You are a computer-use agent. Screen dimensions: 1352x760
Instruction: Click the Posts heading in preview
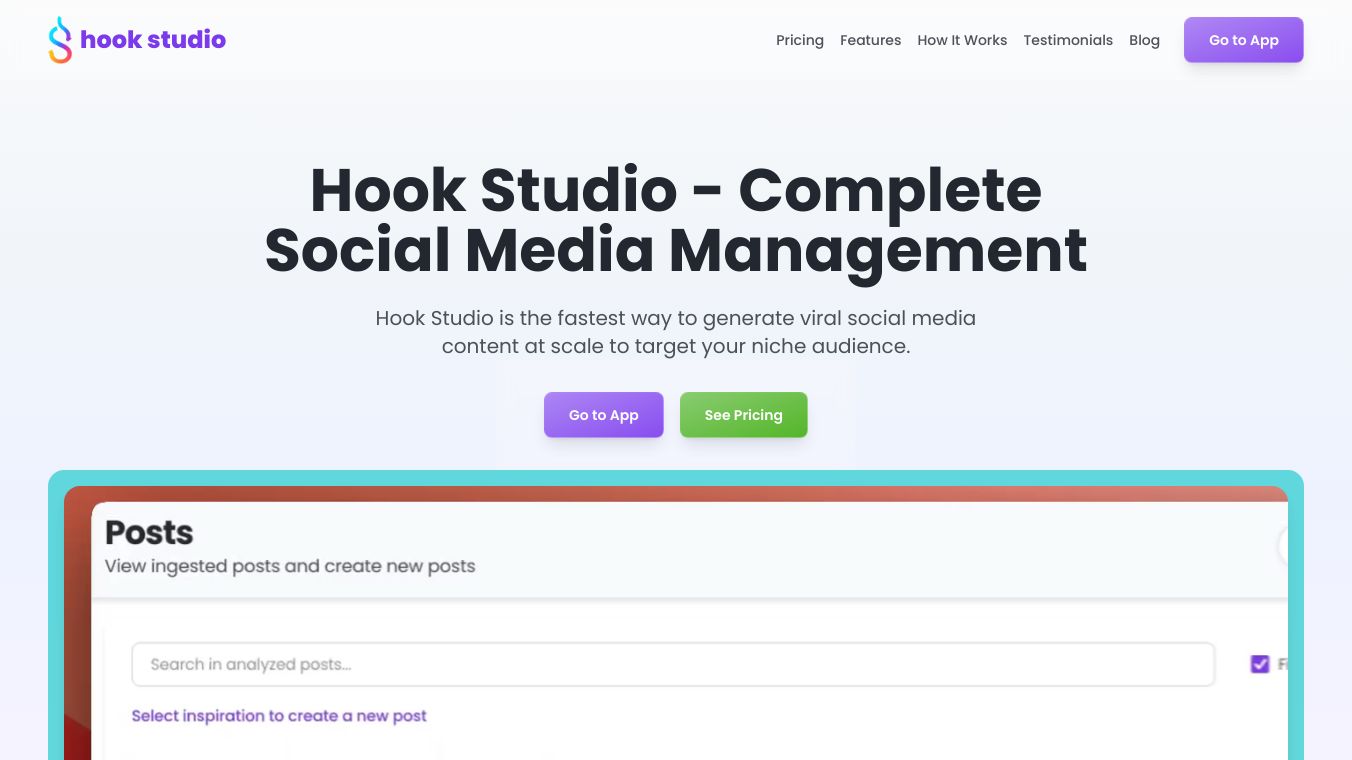pyautogui.click(x=149, y=532)
